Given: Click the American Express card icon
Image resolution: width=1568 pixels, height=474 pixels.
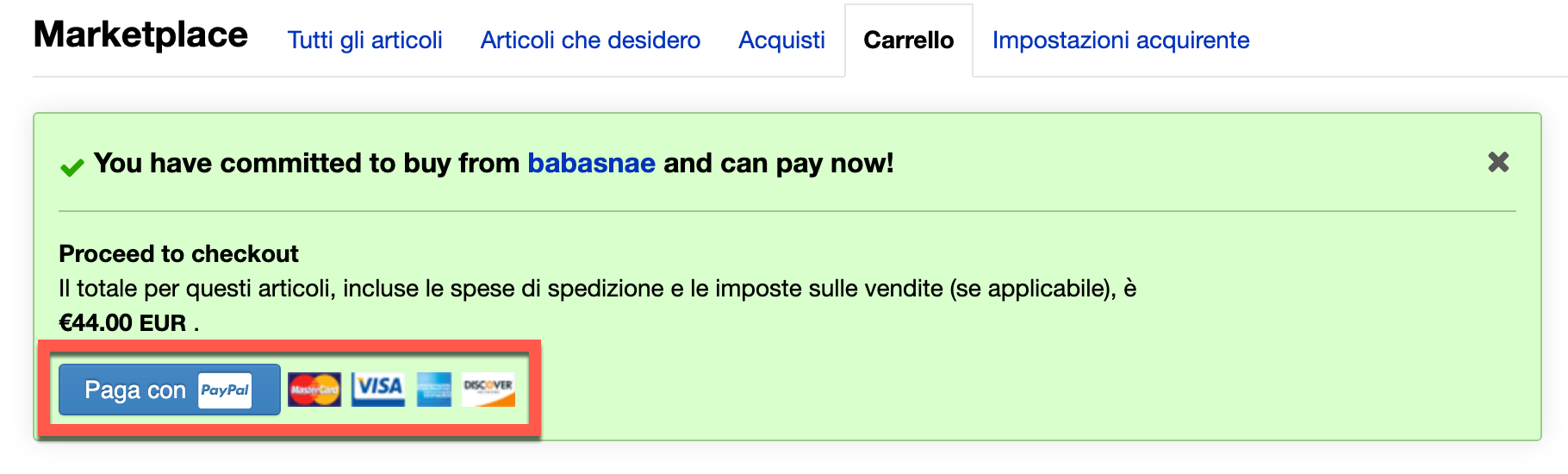Looking at the screenshot, I should [434, 390].
